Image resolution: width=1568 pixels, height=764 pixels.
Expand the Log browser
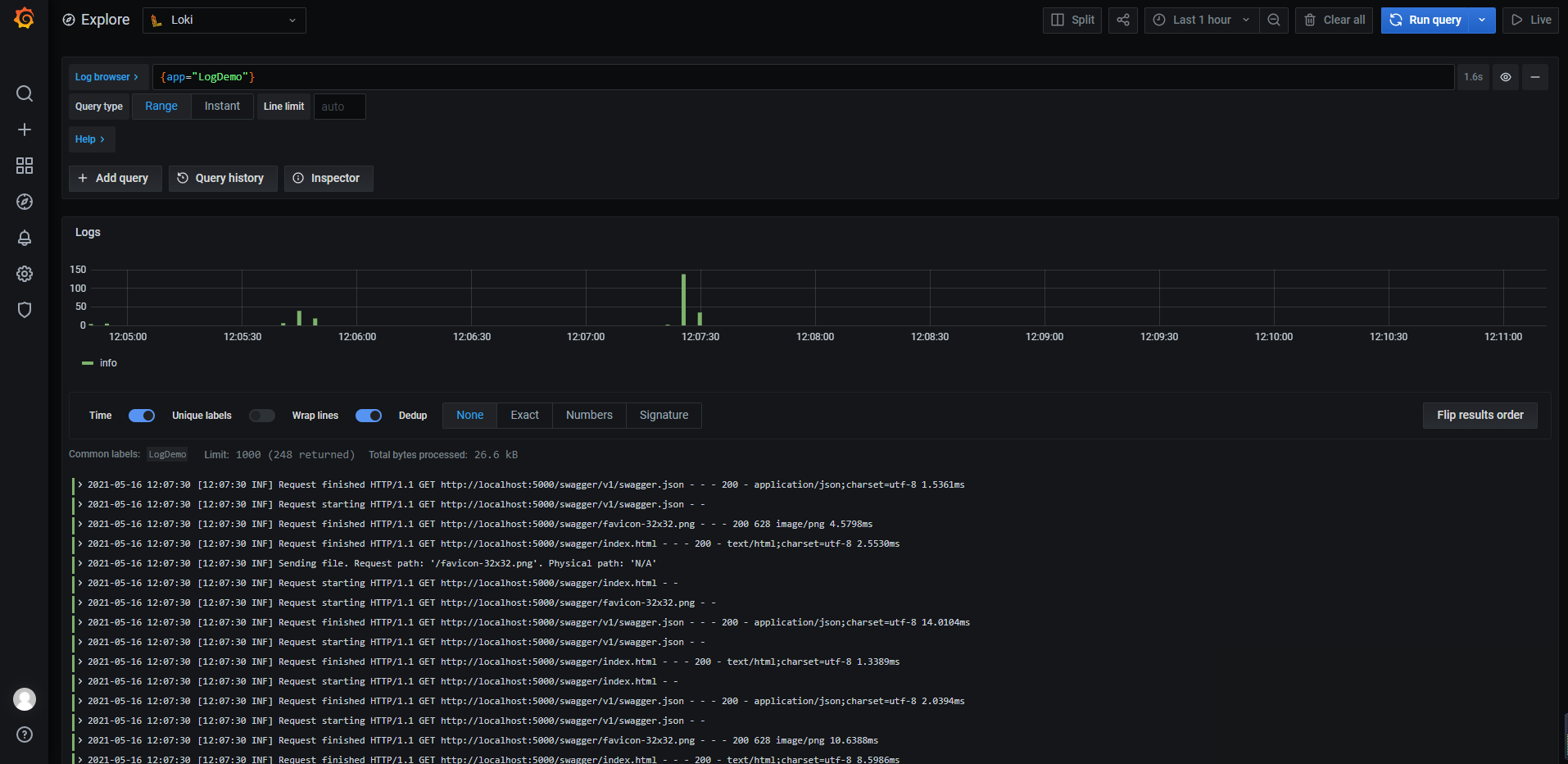point(106,77)
